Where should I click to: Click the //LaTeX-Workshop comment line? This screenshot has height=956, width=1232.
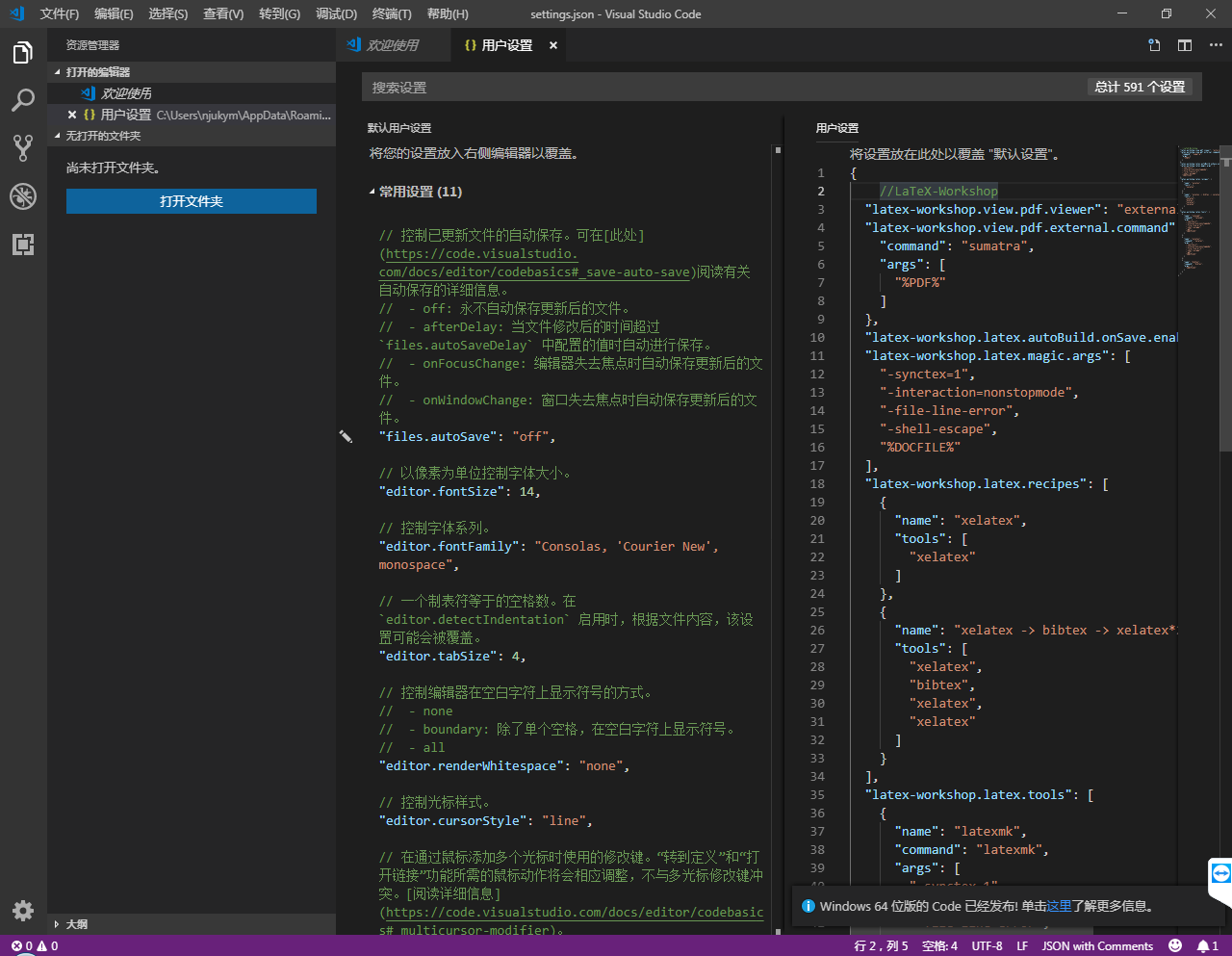(938, 191)
